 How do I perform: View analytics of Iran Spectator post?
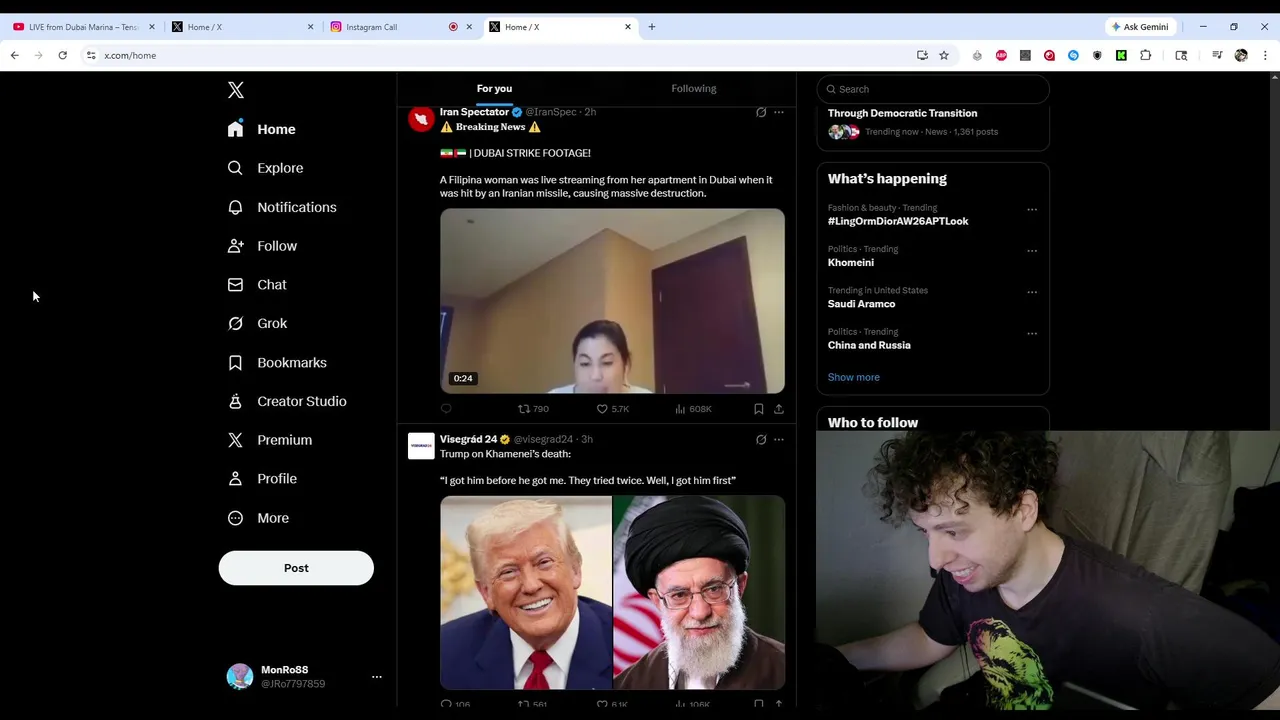[x=693, y=409]
